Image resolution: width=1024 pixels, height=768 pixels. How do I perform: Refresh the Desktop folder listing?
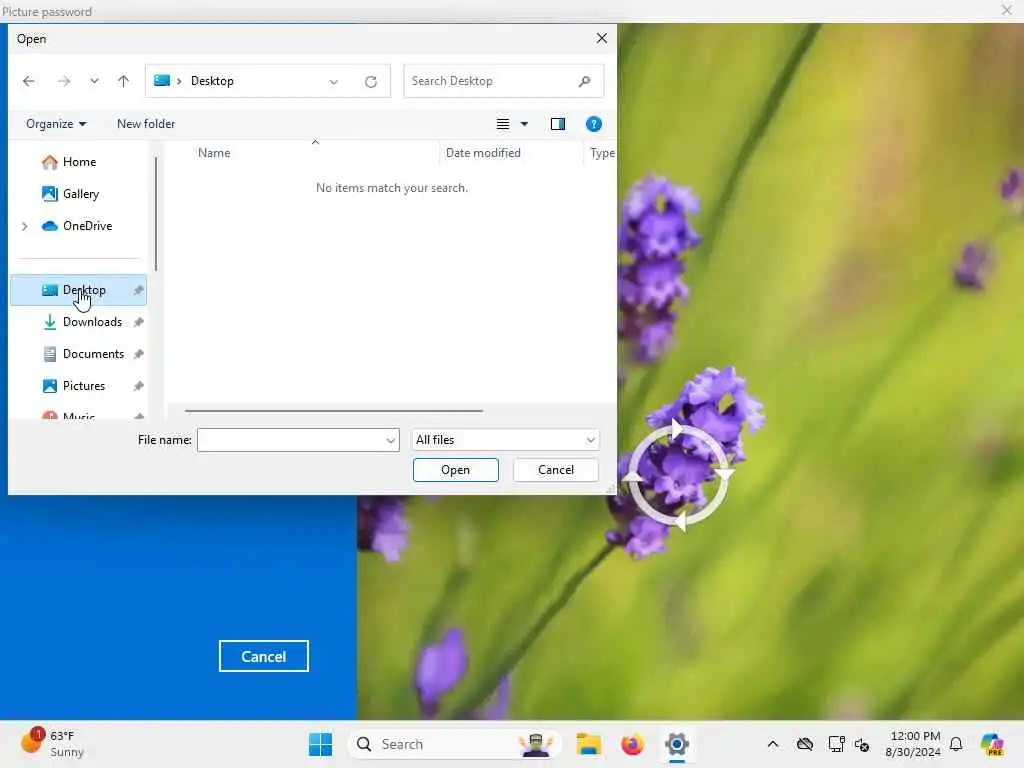[371, 82]
